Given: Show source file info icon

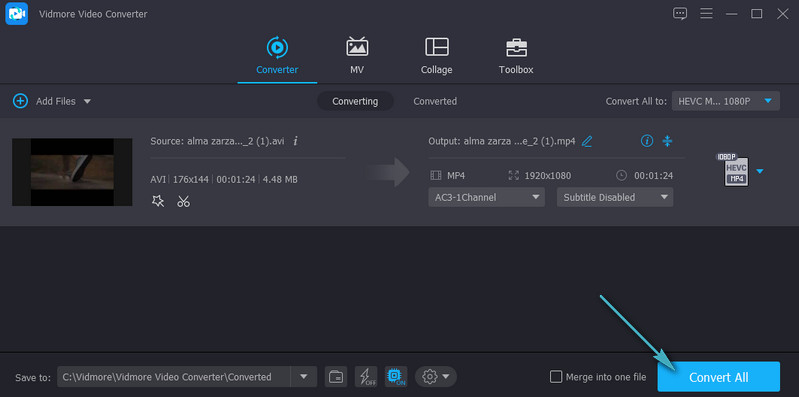Looking at the screenshot, I should (296, 141).
